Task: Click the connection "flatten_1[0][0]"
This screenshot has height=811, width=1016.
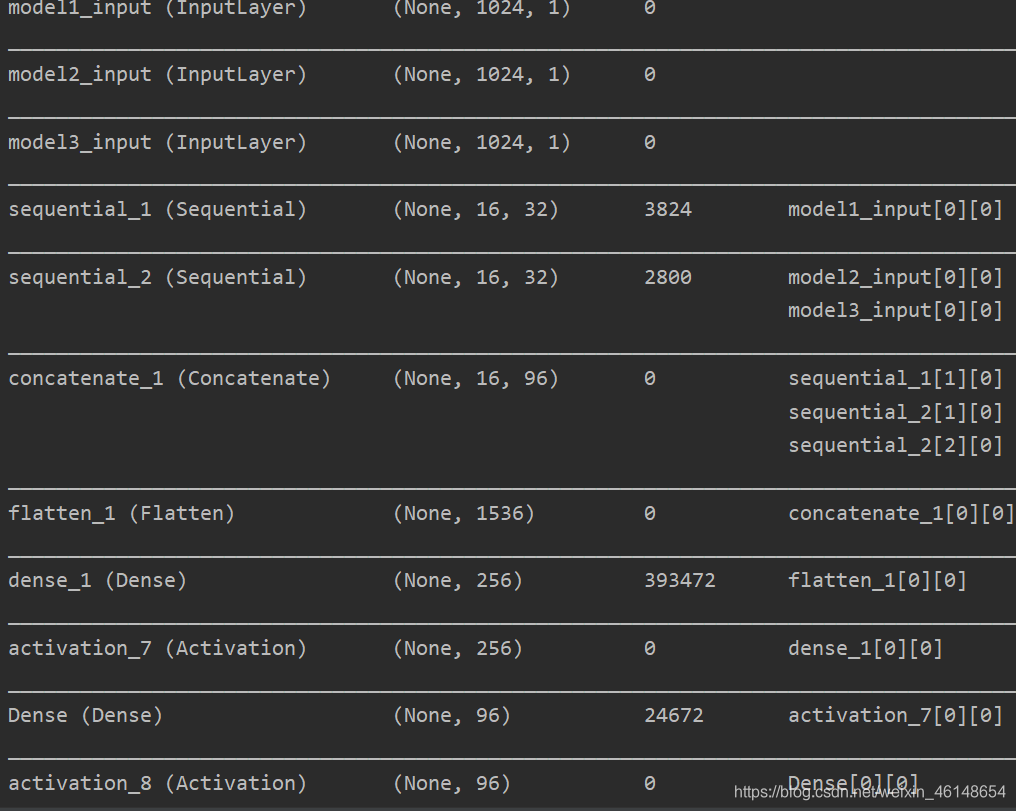Action: [x=877, y=580]
